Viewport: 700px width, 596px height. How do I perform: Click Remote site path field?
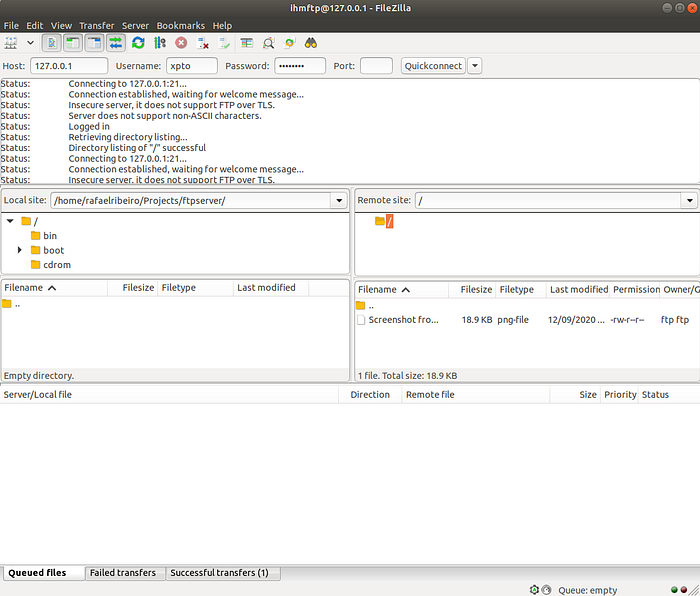click(x=548, y=200)
